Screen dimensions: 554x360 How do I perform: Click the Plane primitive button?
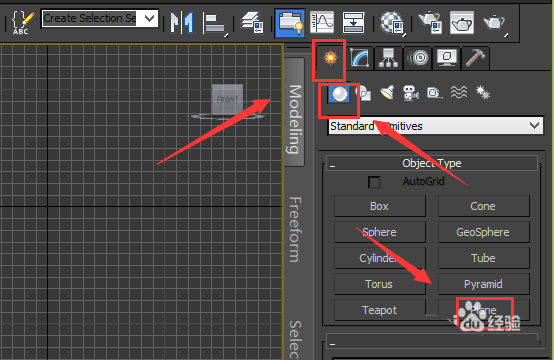(x=484, y=310)
